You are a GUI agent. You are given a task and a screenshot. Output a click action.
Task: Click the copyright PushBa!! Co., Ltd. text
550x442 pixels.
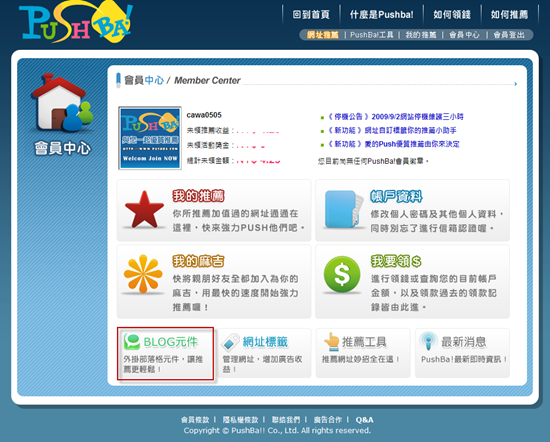[x=277, y=430]
